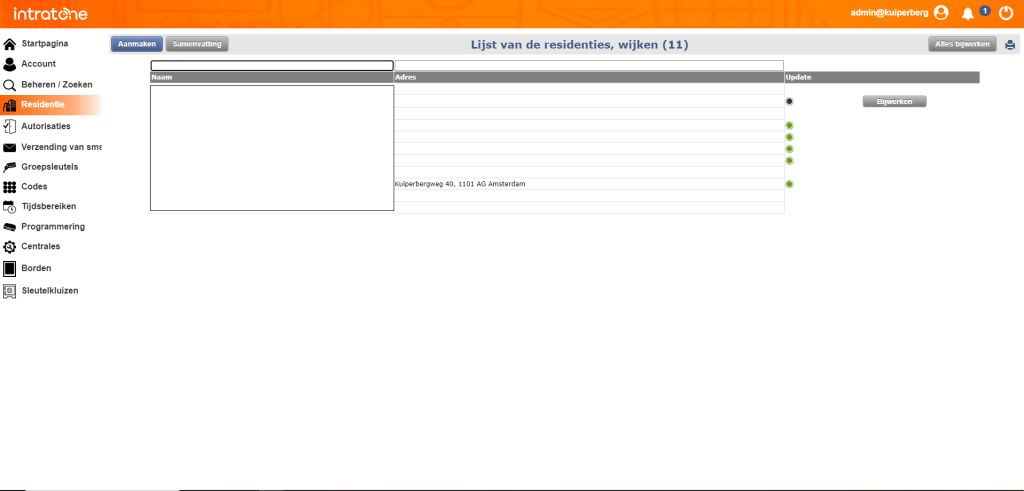Open Programmering in the sidebar
Viewport: 1024px width, 491px height.
tap(53, 226)
